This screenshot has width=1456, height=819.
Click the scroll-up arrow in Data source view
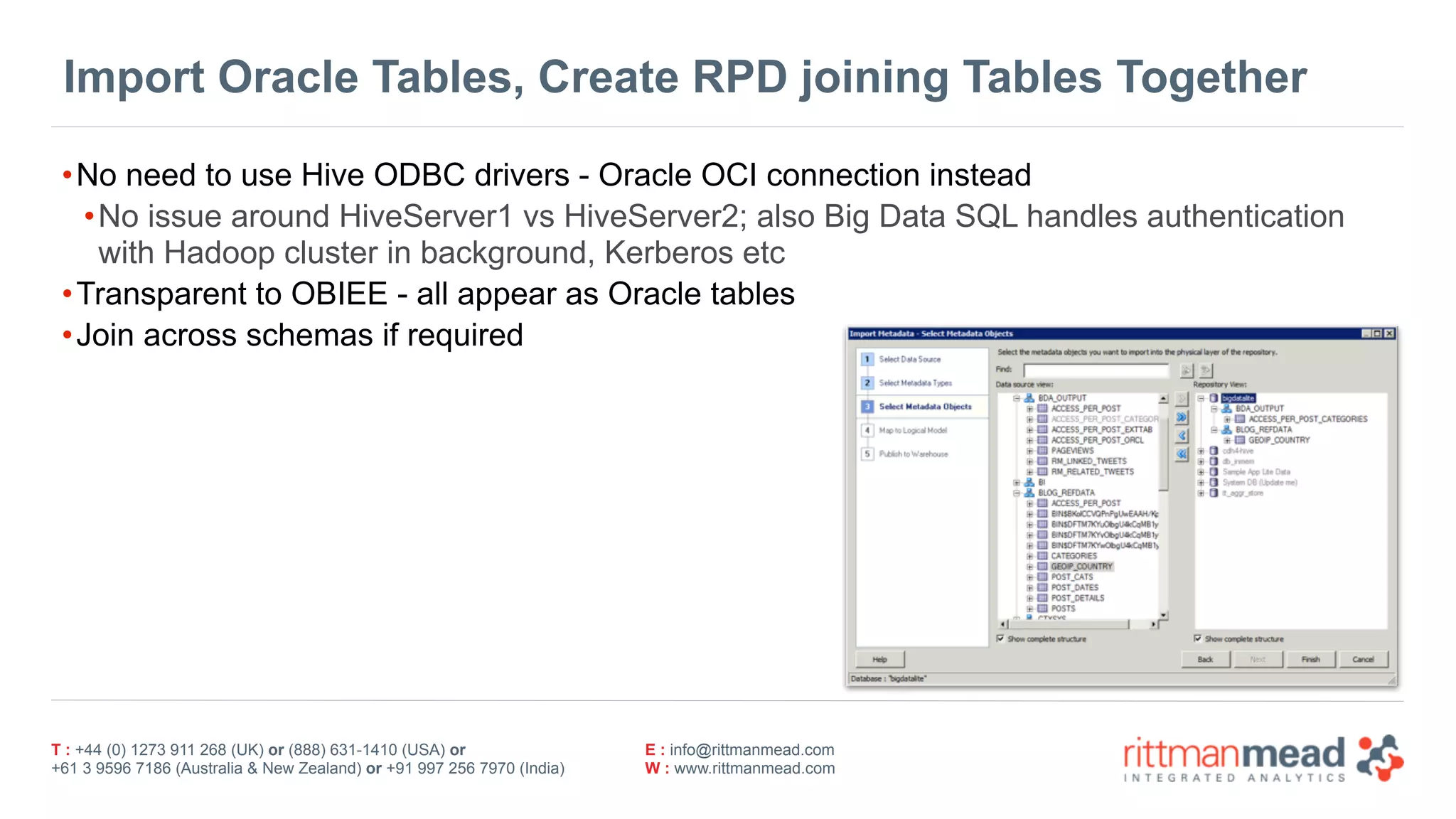(1163, 398)
